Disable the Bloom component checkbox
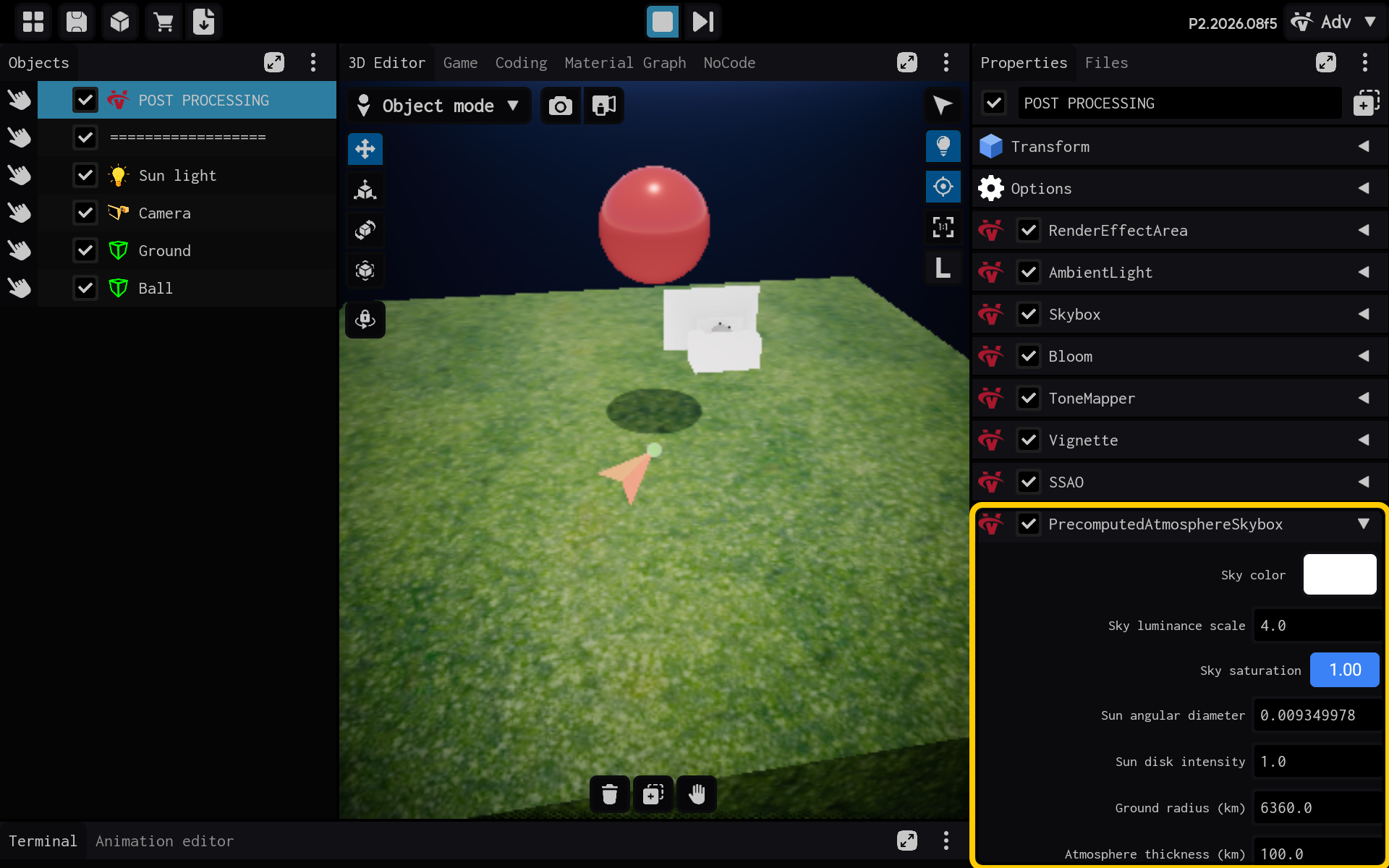 tap(1029, 356)
